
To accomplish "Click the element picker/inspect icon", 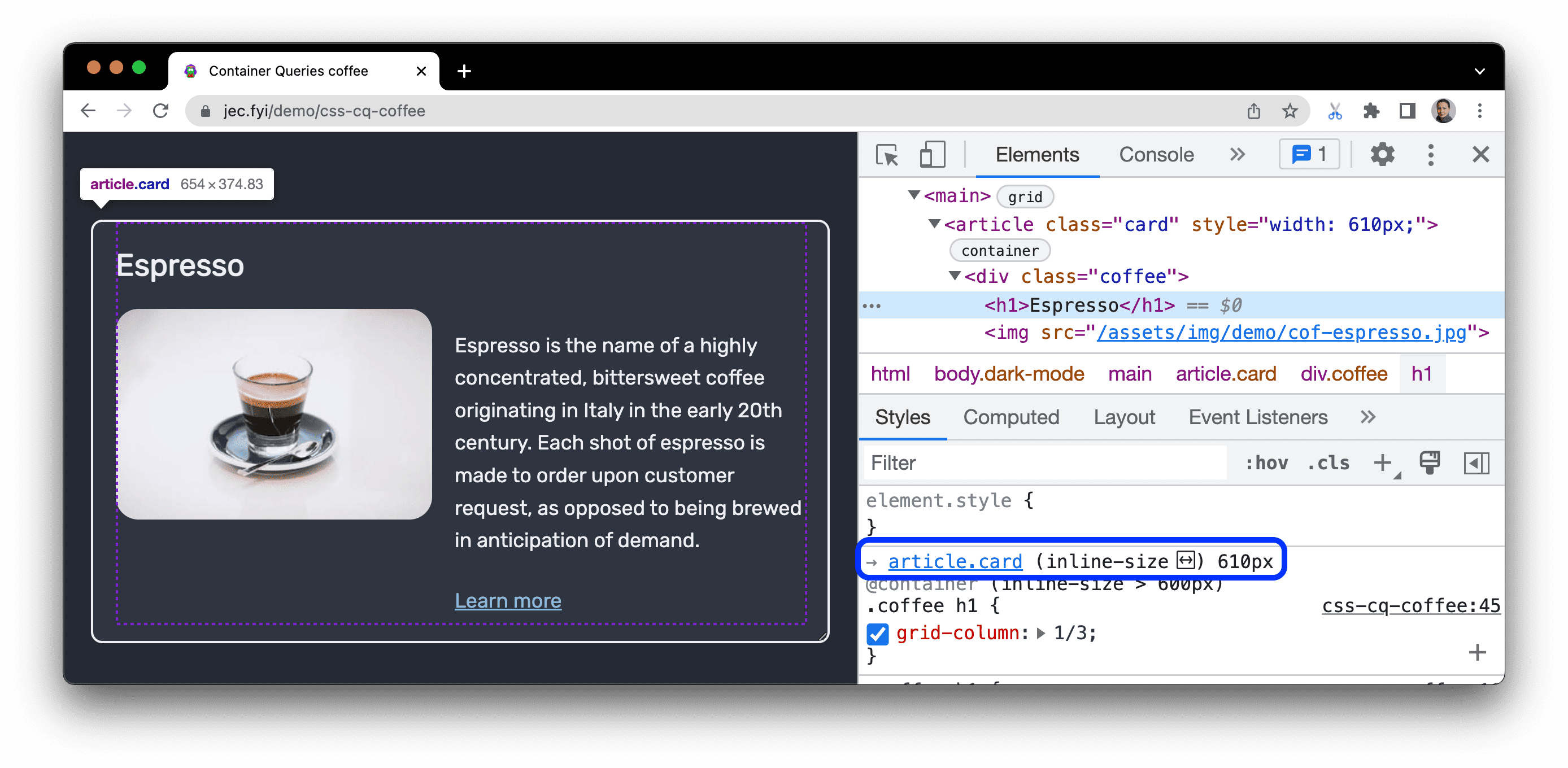I will point(886,154).
